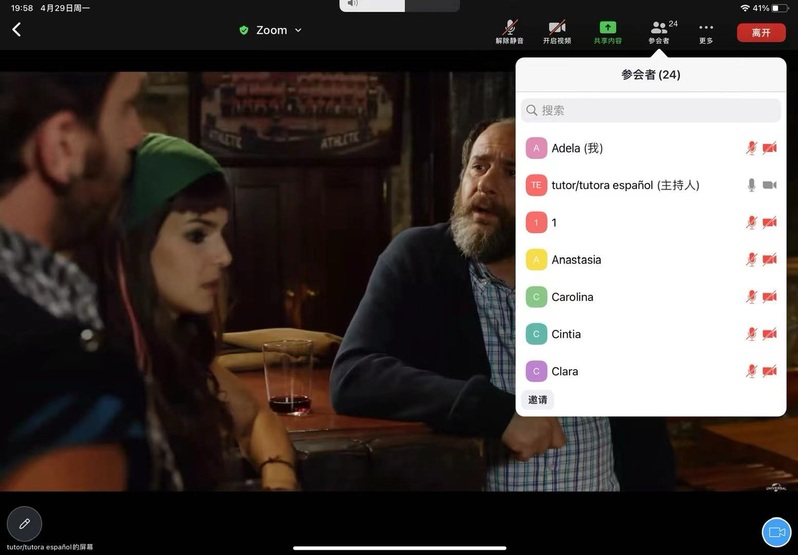Viewport: 798px width, 555px height.
Task: Select Anastasia in the participant list
Action: point(650,259)
